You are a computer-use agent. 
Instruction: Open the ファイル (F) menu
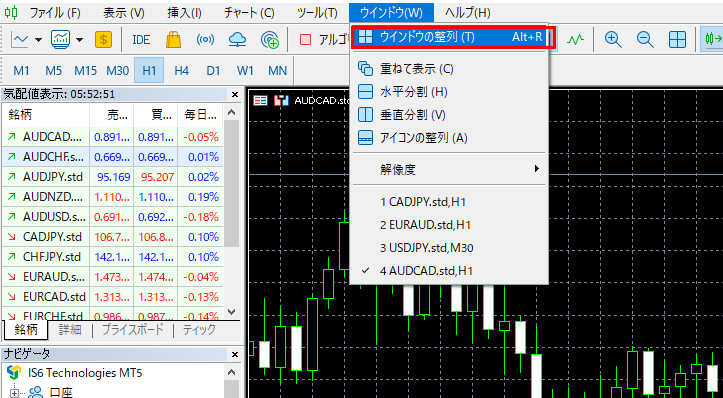pyautogui.click(x=55, y=13)
